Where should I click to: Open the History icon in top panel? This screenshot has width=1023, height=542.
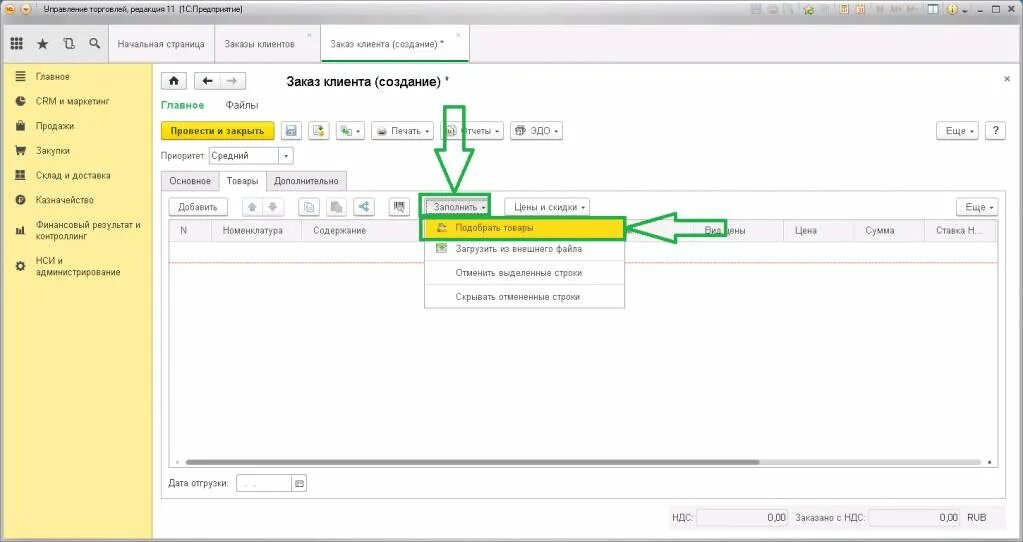(69, 44)
